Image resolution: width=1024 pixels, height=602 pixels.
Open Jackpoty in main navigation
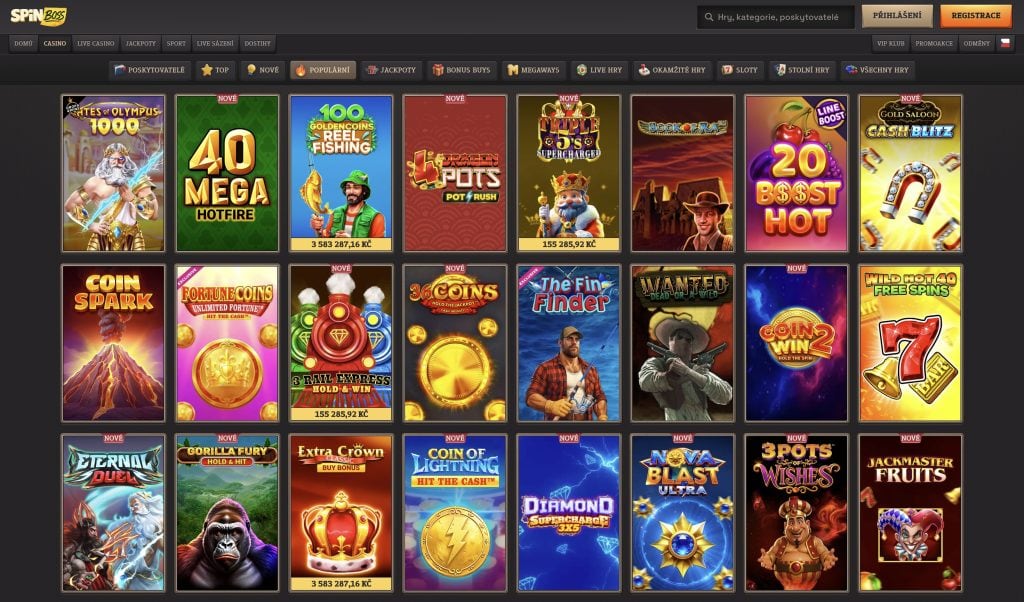coord(141,44)
